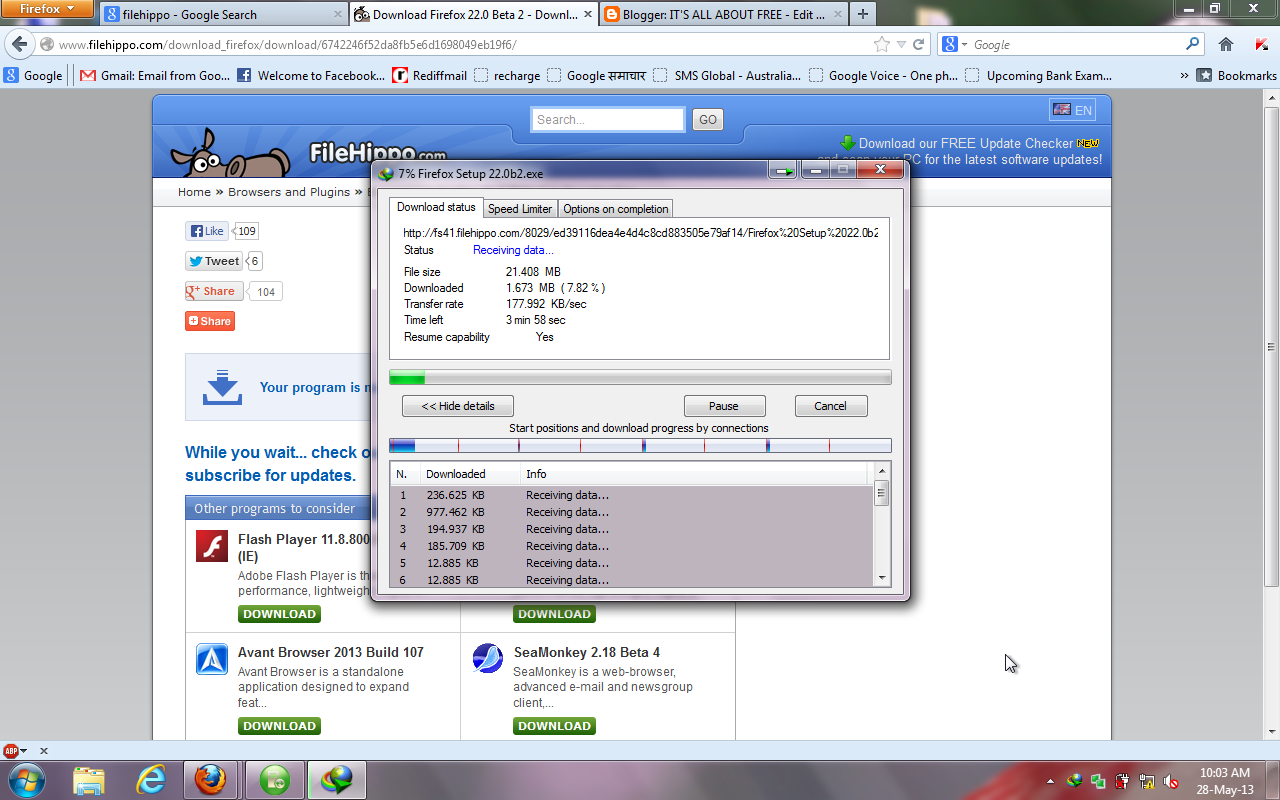Open the Upcoming Bank Exam bookmark
The width and height of the screenshot is (1280, 800).
pos(1039,75)
